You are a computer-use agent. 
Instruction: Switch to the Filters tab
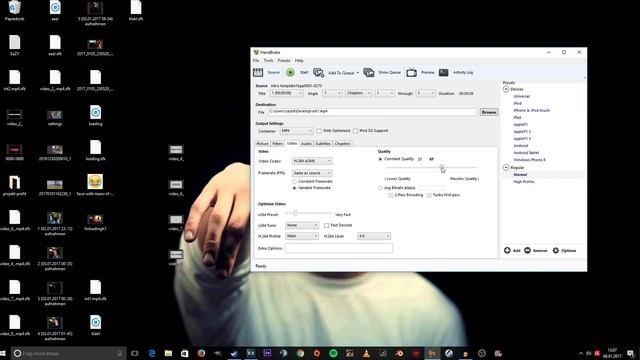(278, 144)
